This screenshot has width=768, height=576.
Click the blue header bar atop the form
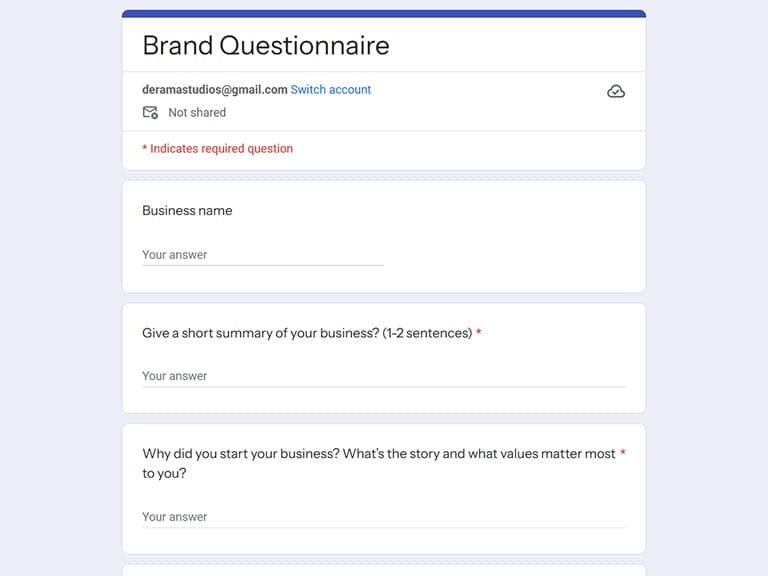pos(383,14)
